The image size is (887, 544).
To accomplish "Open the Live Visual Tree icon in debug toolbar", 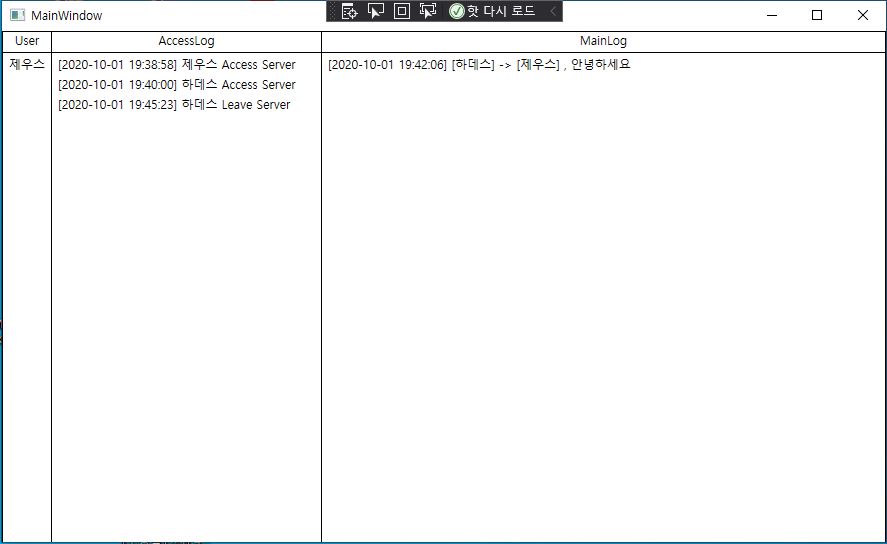I will (350, 11).
